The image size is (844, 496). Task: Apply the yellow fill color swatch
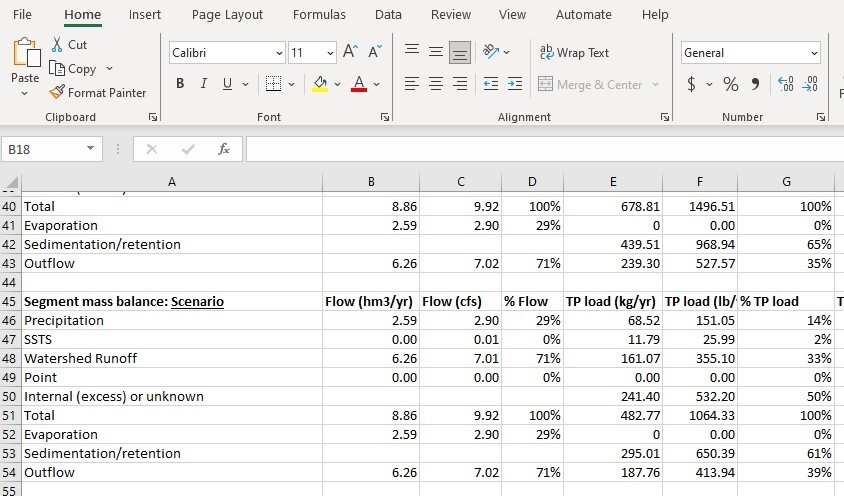[320, 85]
